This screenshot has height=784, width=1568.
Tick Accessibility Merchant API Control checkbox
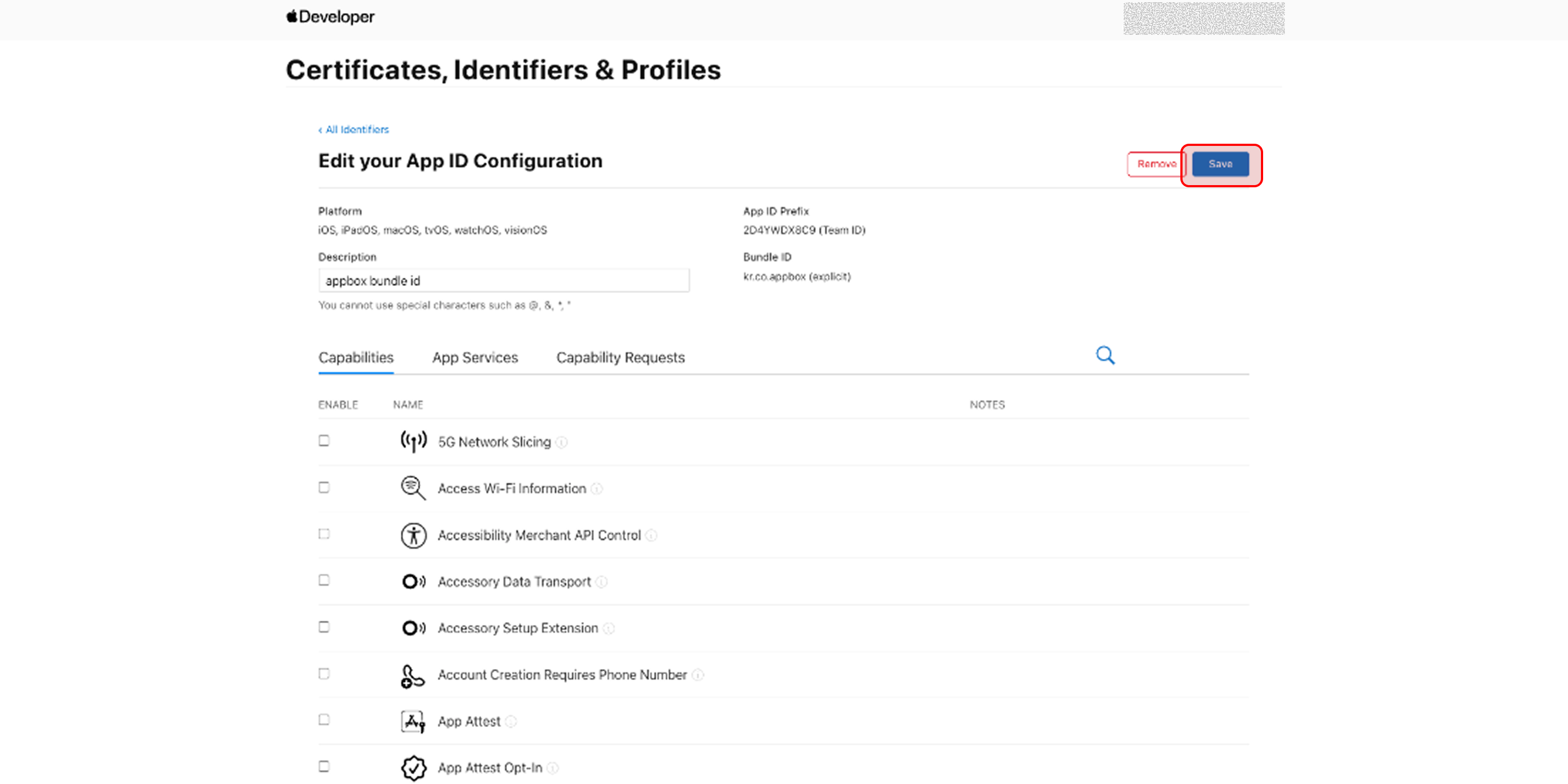[x=324, y=534]
